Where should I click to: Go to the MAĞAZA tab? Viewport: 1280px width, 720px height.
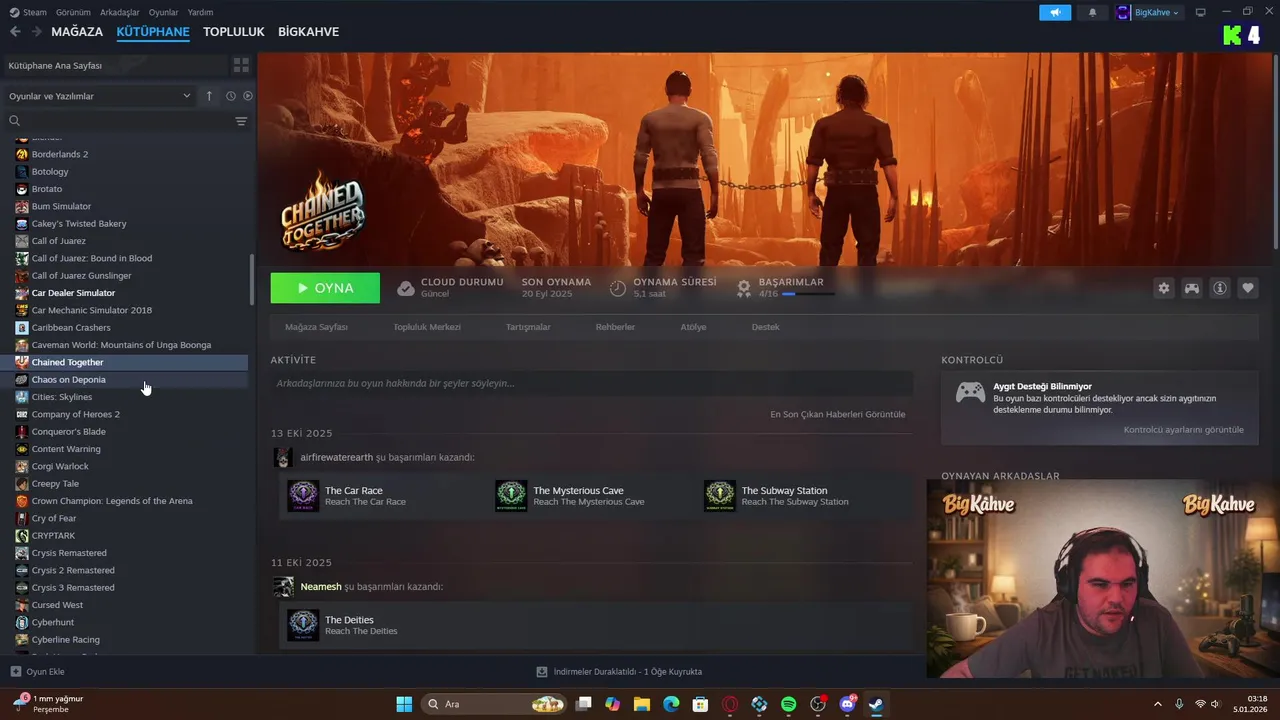click(x=77, y=32)
